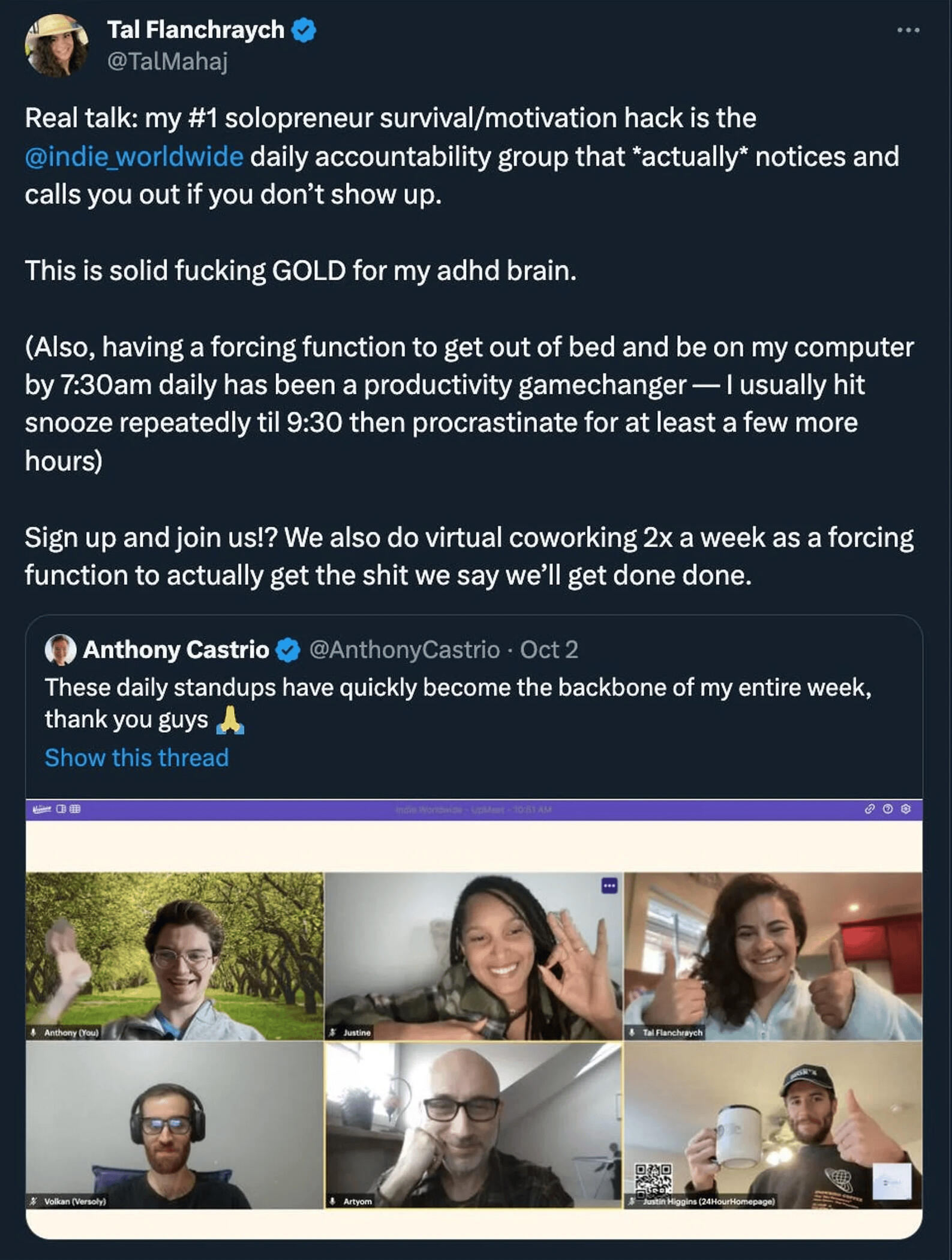Viewport: 952px width, 1260px height.
Task: Click Show this thread
Action: click(x=135, y=758)
